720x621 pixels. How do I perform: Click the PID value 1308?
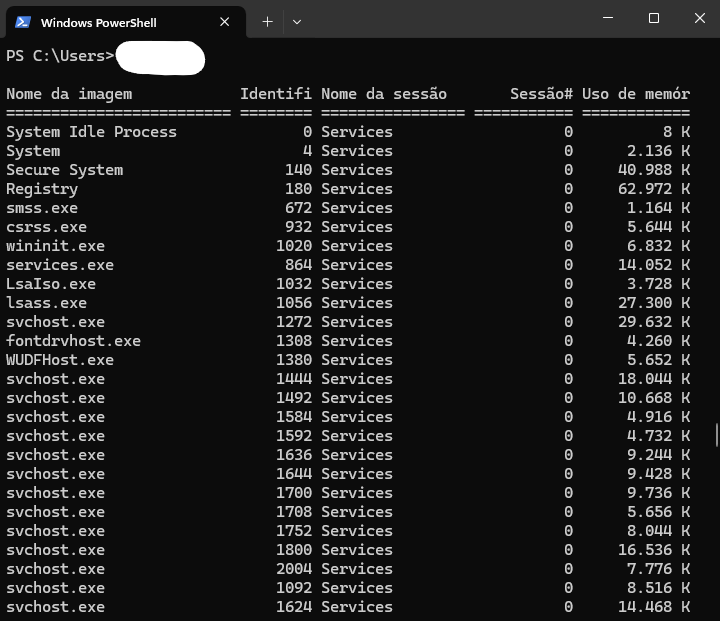click(294, 341)
